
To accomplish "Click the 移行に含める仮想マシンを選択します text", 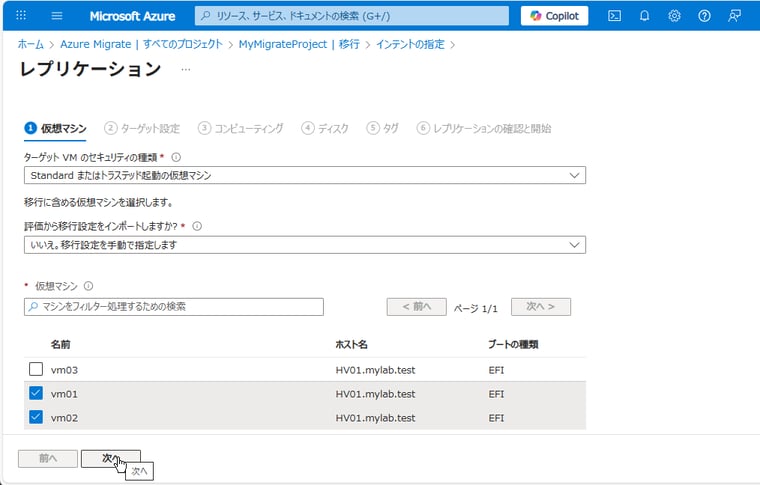I will click(x=98, y=202).
